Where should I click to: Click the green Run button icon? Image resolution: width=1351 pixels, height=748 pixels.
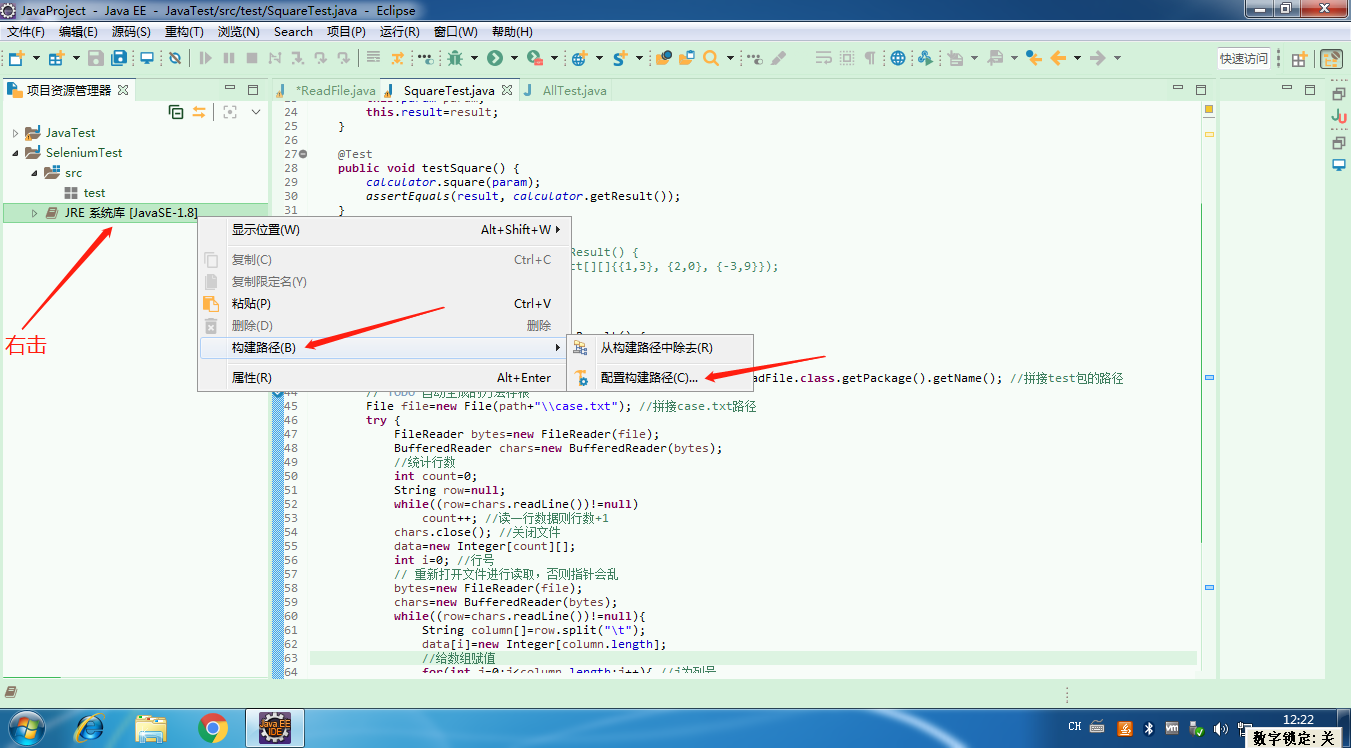point(495,58)
